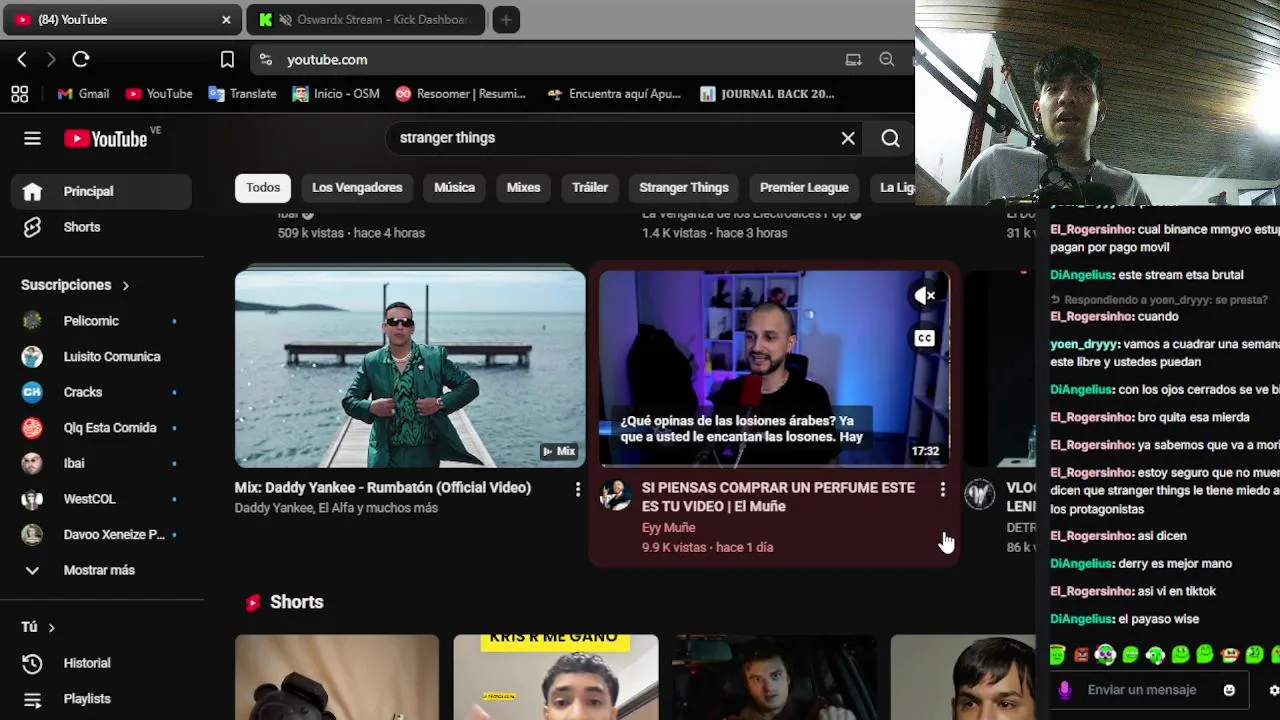Viewport: 1280px width, 720px height.
Task: Click the YouTube logo
Action: point(106,139)
